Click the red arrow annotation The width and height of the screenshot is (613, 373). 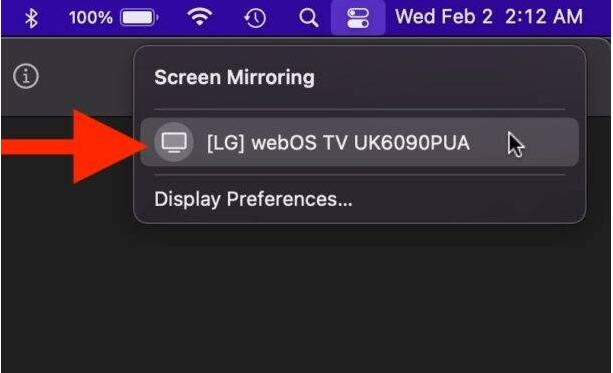pyautogui.click(x=74, y=147)
